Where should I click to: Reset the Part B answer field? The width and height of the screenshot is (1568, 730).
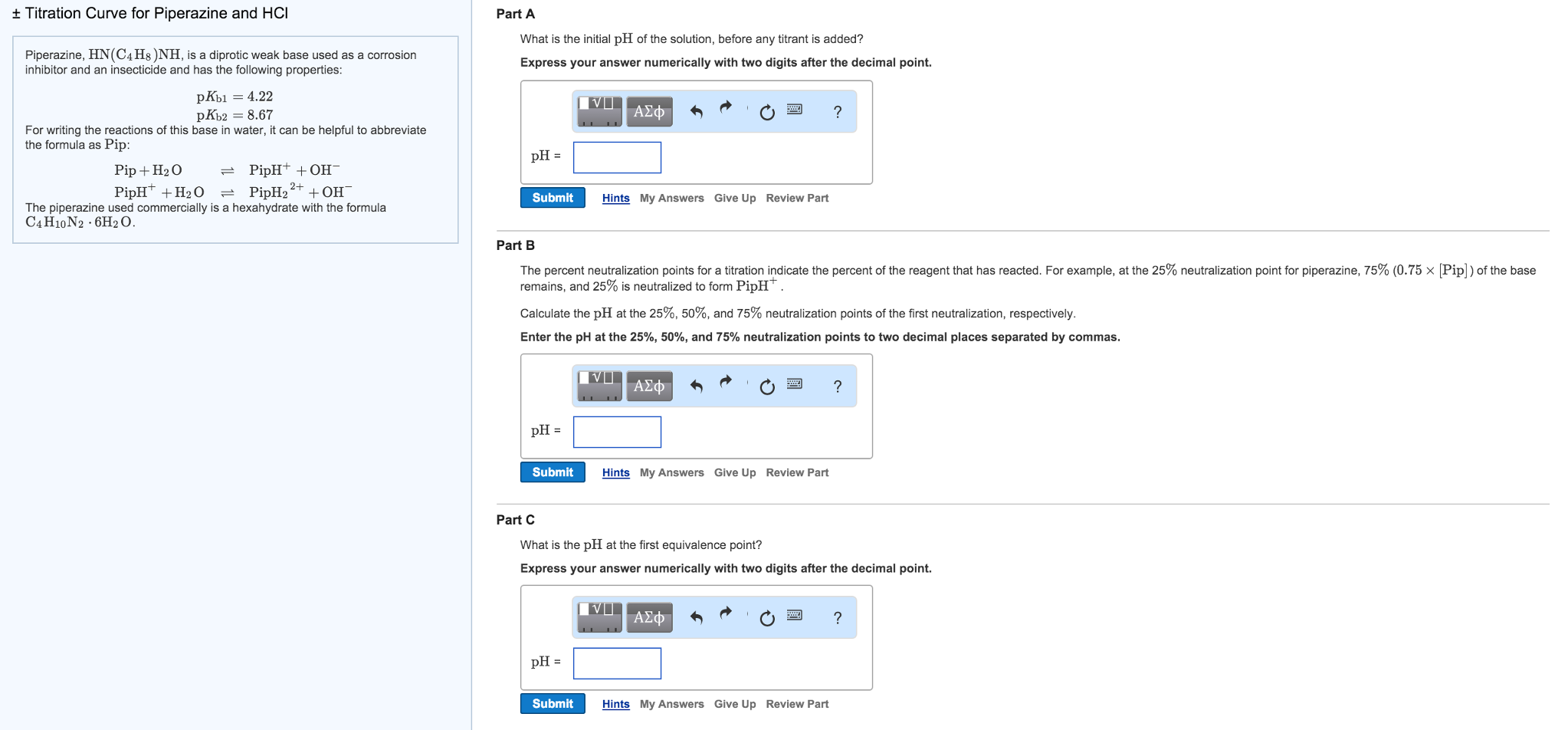766,386
